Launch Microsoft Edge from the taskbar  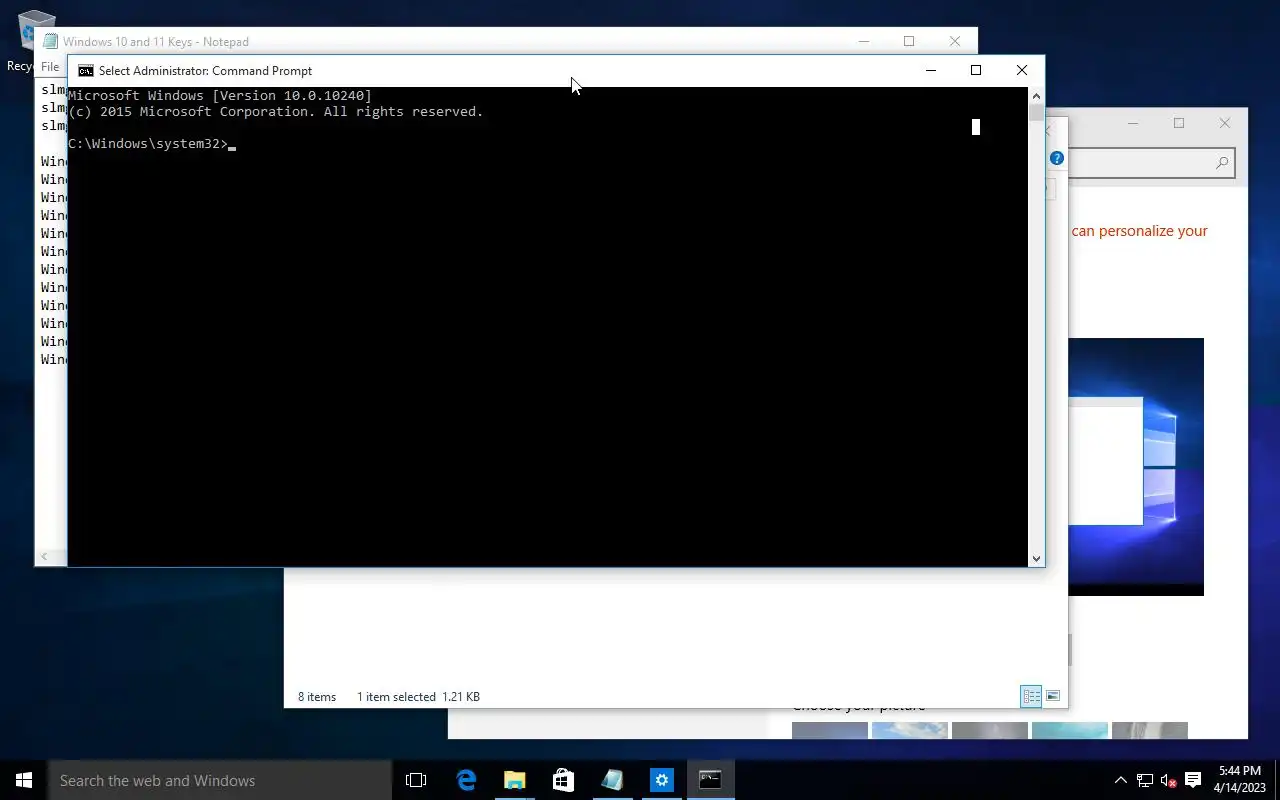(x=466, y=780)
